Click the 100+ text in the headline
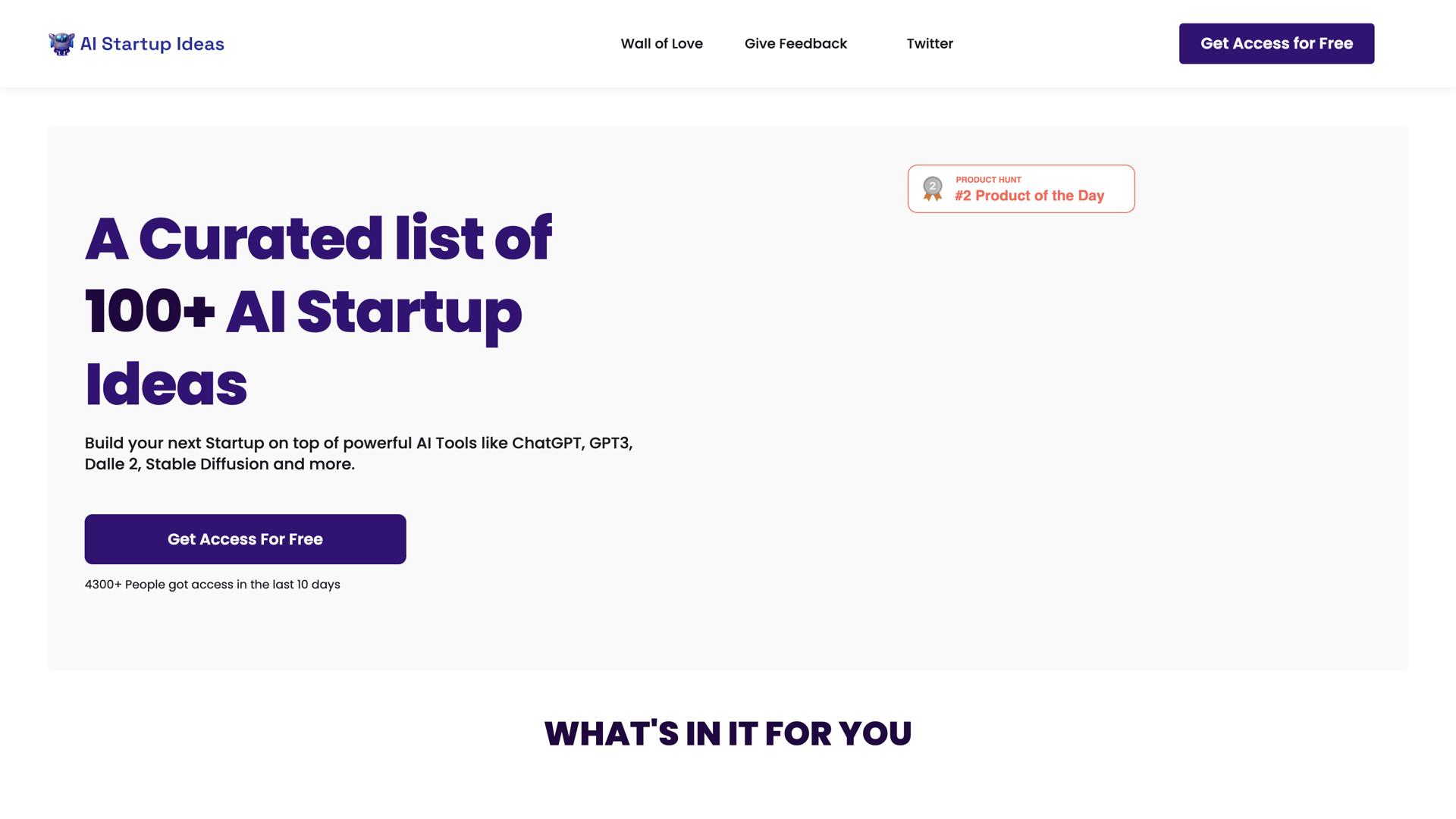 tap(149, 309)
